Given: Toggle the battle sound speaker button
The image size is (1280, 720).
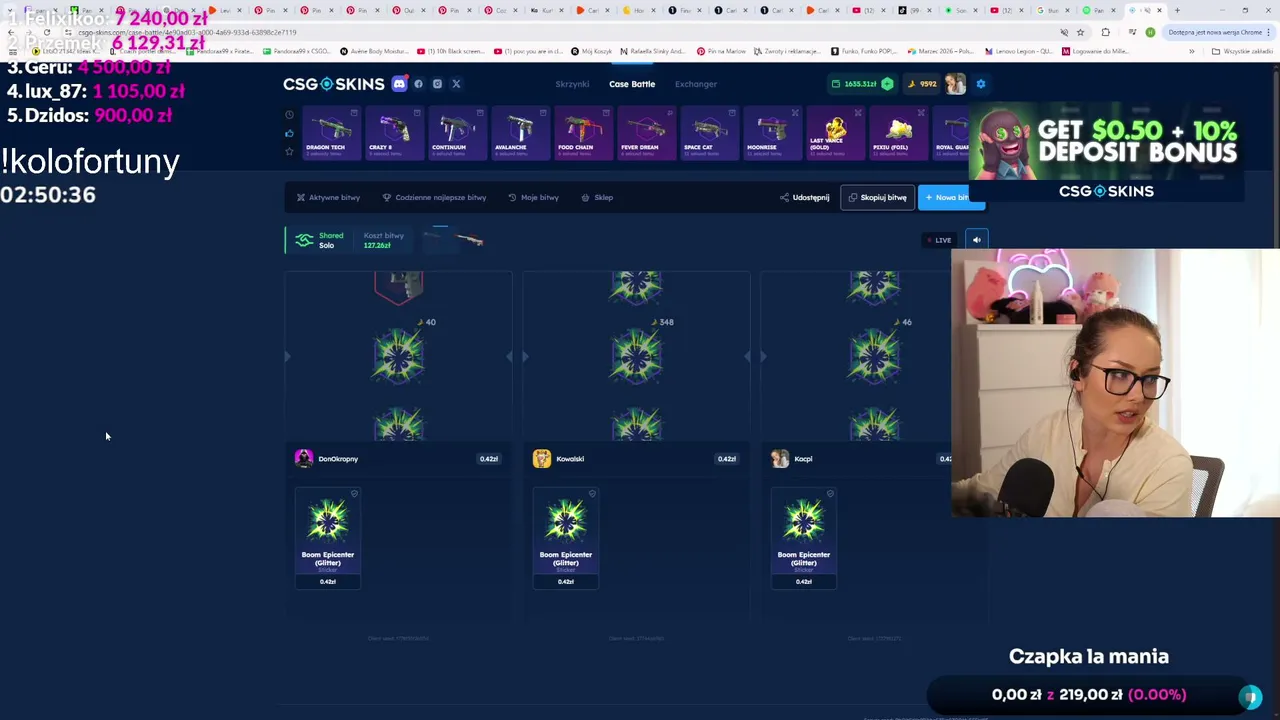Looking at the screenshot, I should [x=977, y=240].
